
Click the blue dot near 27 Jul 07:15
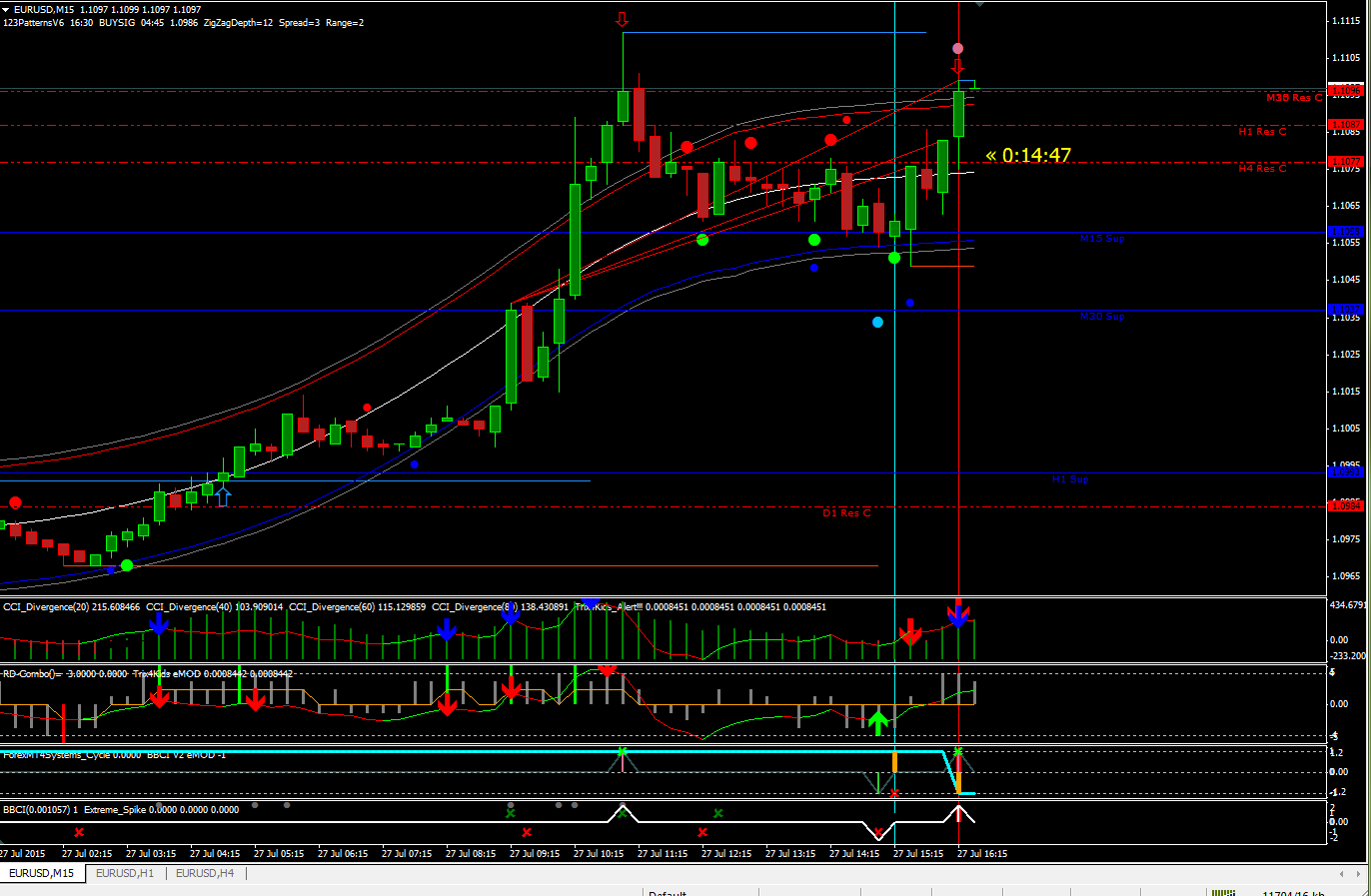415,464
